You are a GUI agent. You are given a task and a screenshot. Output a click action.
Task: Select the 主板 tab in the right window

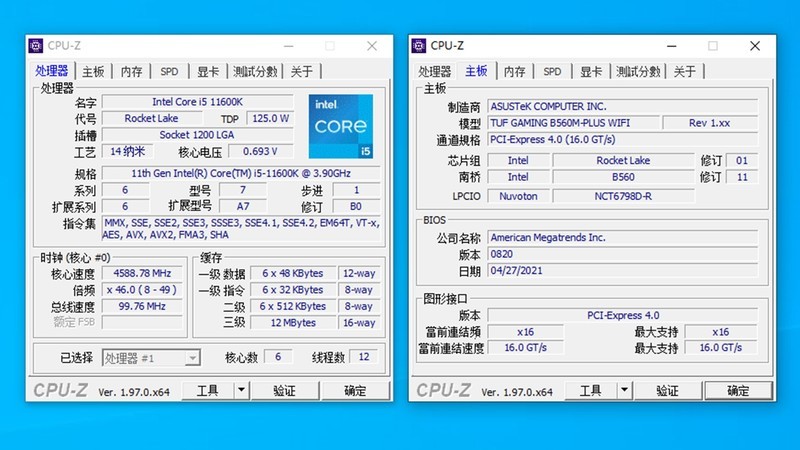(476, 70)
